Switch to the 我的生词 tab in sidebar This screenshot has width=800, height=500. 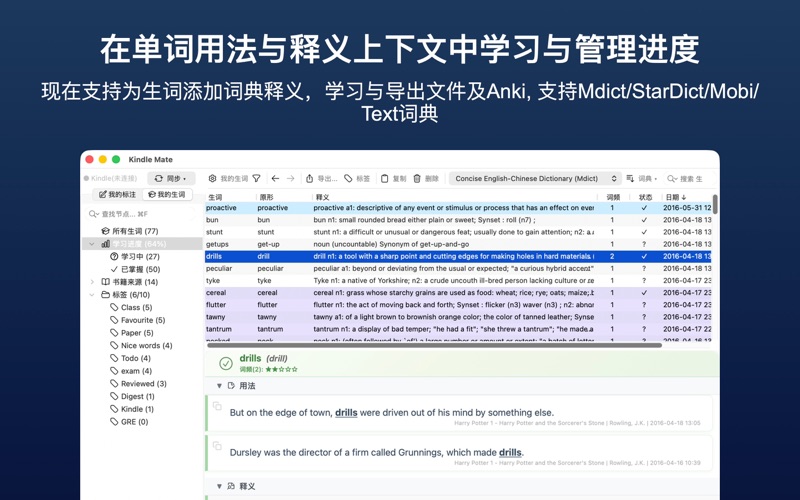point(167,194)
